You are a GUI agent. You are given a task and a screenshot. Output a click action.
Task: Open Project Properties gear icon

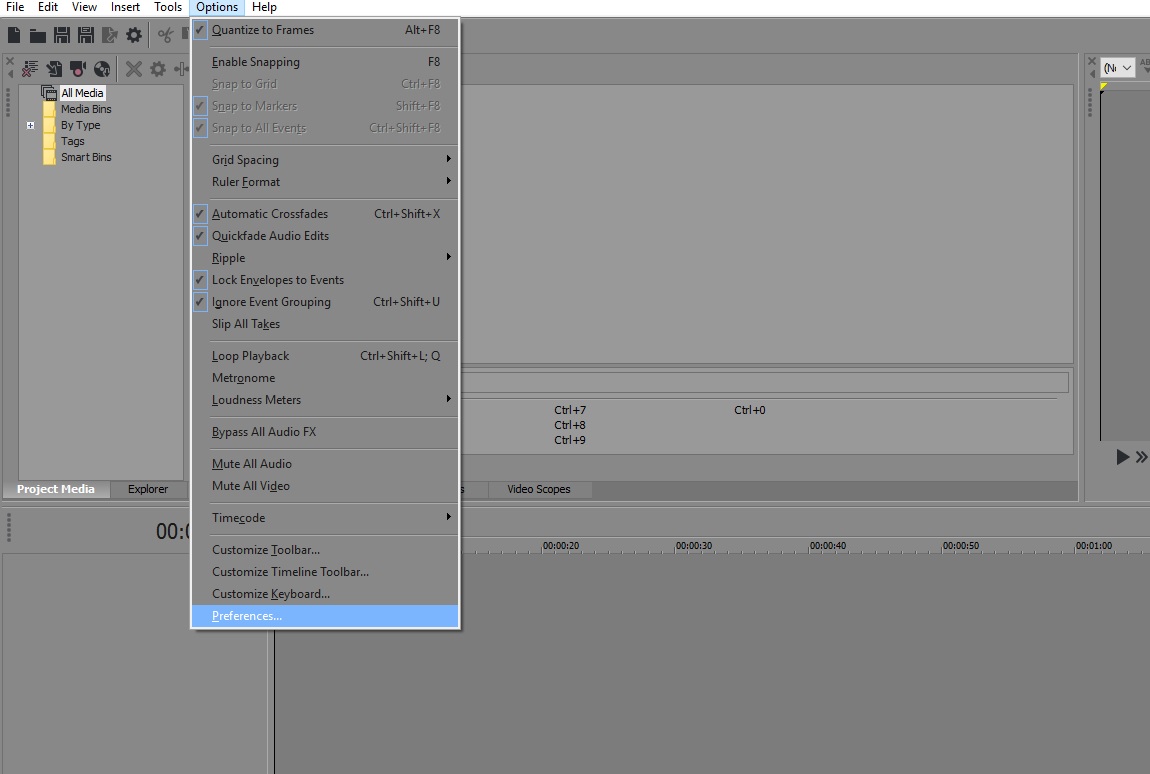pyautogui.click(x=134, y=36)
